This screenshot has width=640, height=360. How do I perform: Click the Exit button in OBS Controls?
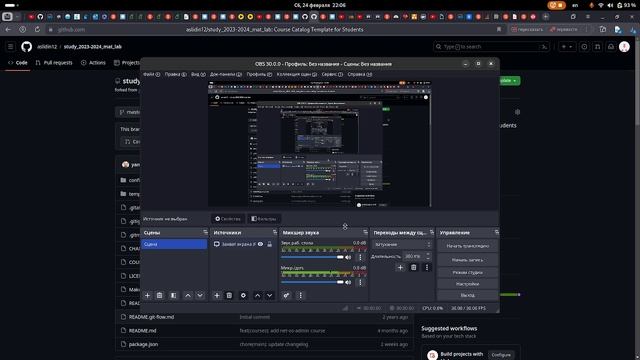[x=467, y=295]
